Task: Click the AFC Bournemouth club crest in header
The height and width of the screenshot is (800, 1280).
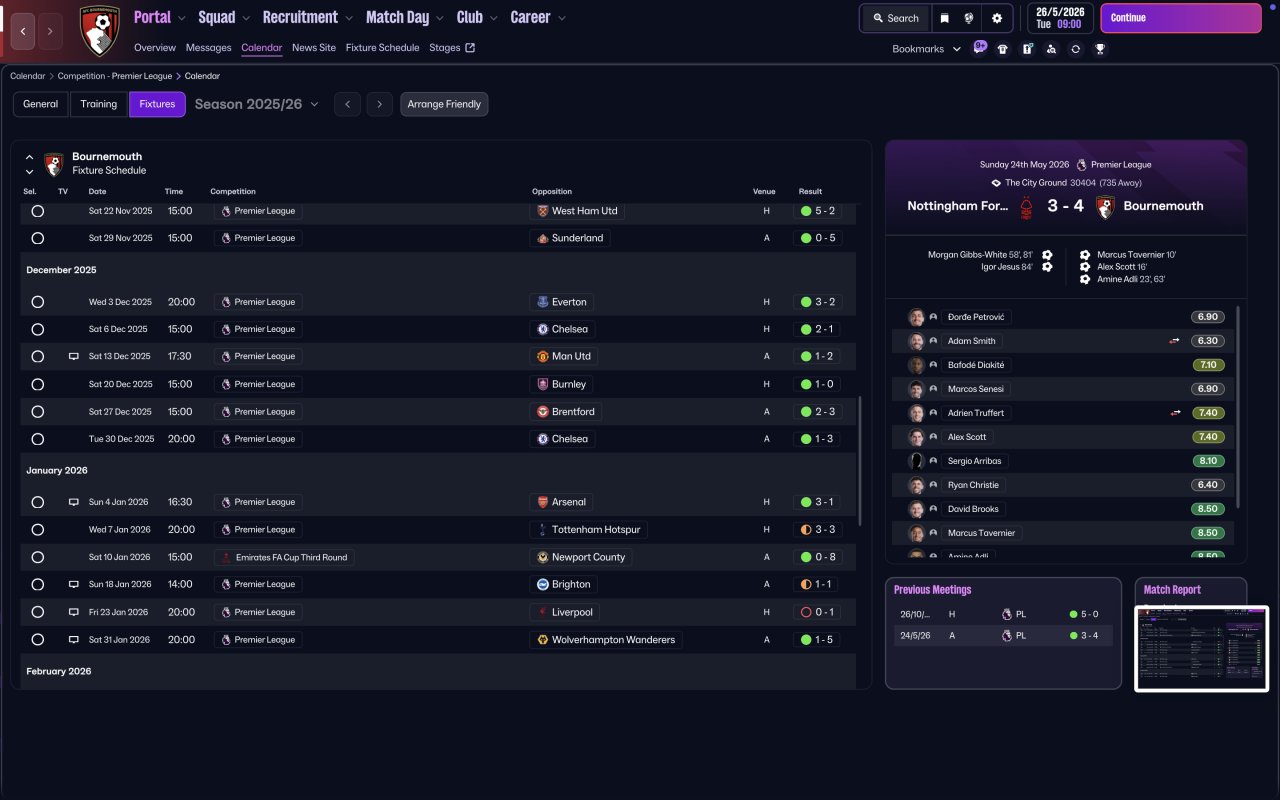Action: pyautogui.click(x=98, y=30)
